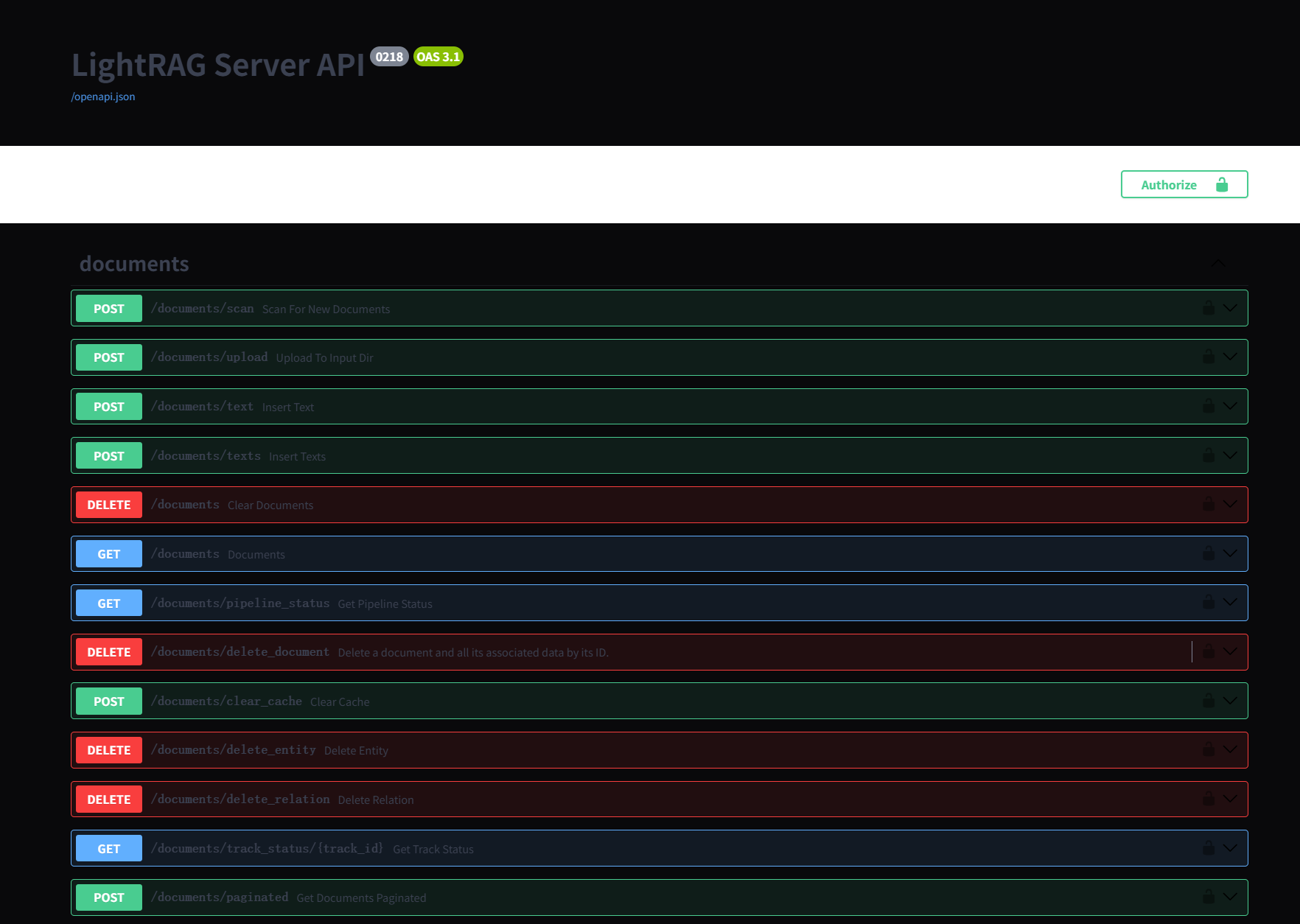Click lock icon on Get Pipeline Status row
The width and height of the screenshot is (1300, 924).
coord(1209,602)
